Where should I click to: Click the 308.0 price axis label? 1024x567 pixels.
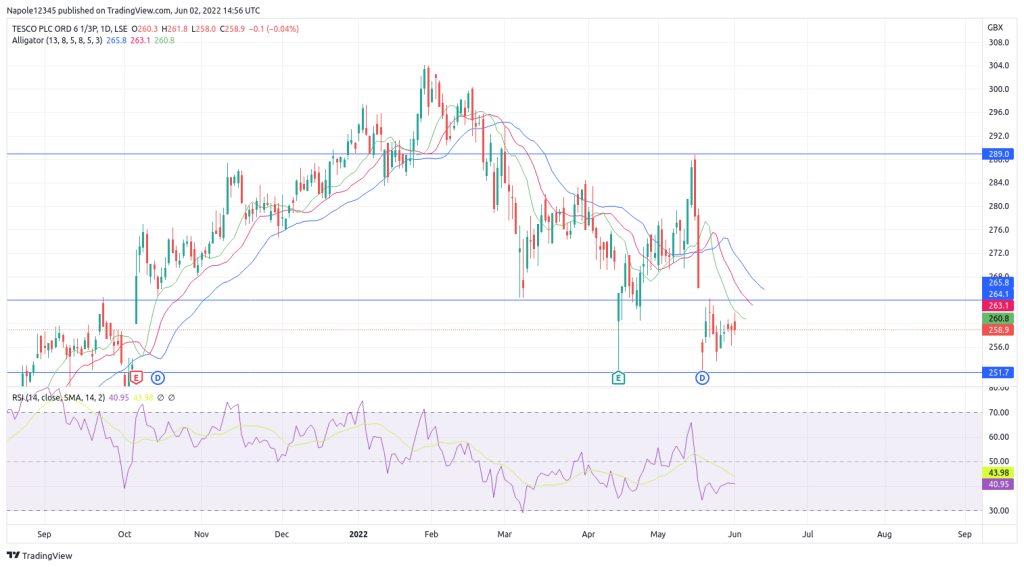[x=999, y=42]
